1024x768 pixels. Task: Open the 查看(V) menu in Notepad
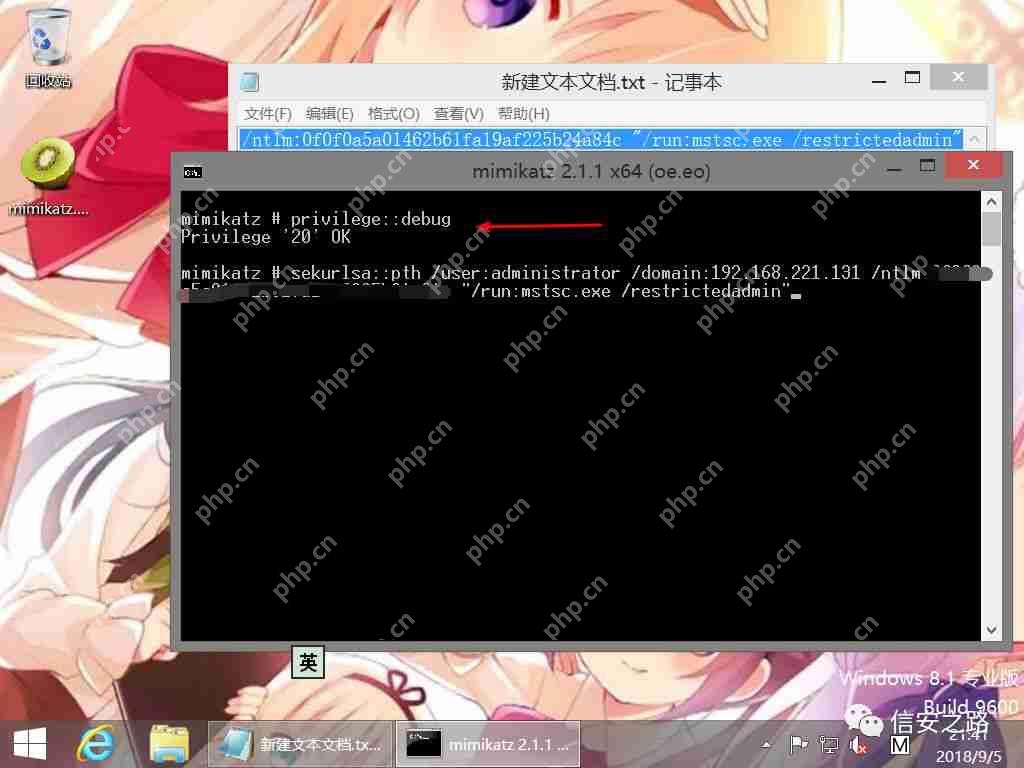[x=458, y=114]
